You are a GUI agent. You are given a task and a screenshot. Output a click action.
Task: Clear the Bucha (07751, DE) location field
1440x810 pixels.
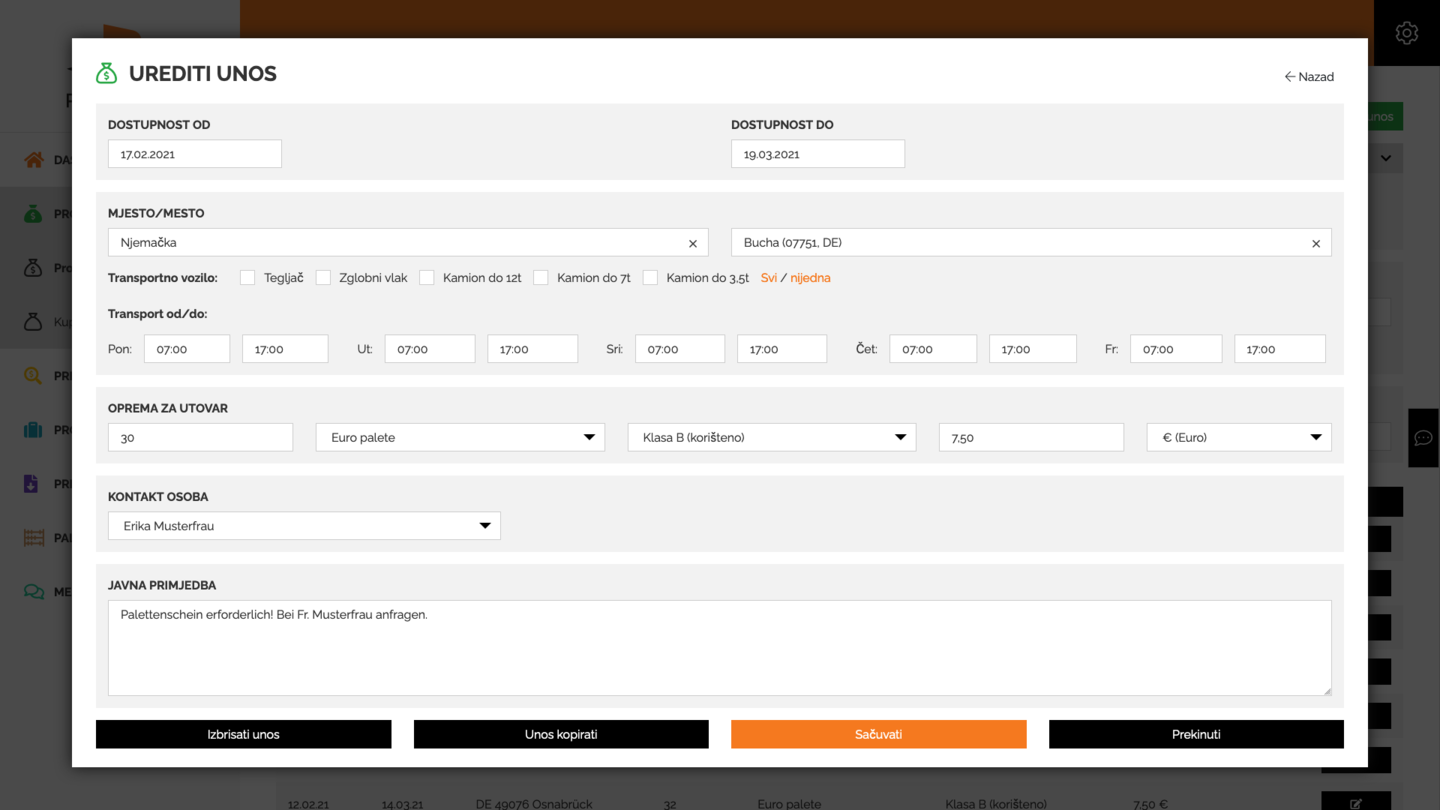1315,243
